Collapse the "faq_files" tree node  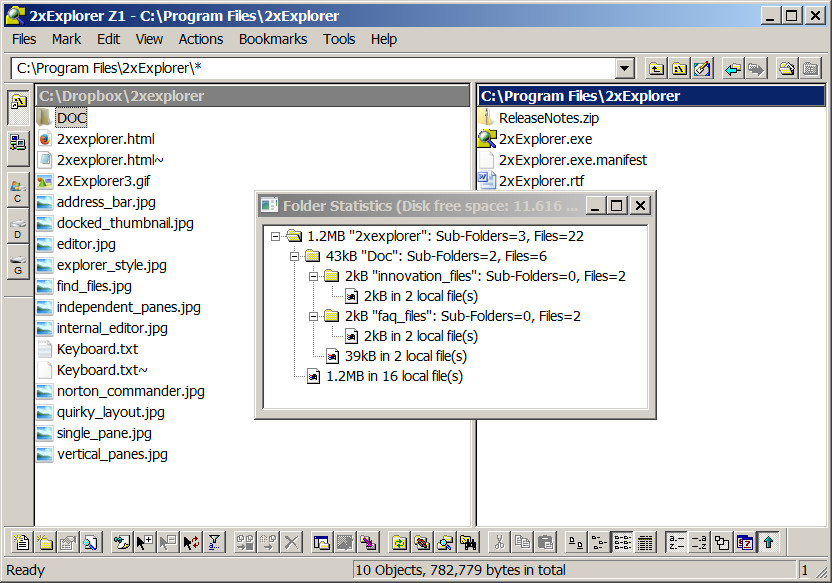pyautogui.click(x=313, y=317)
